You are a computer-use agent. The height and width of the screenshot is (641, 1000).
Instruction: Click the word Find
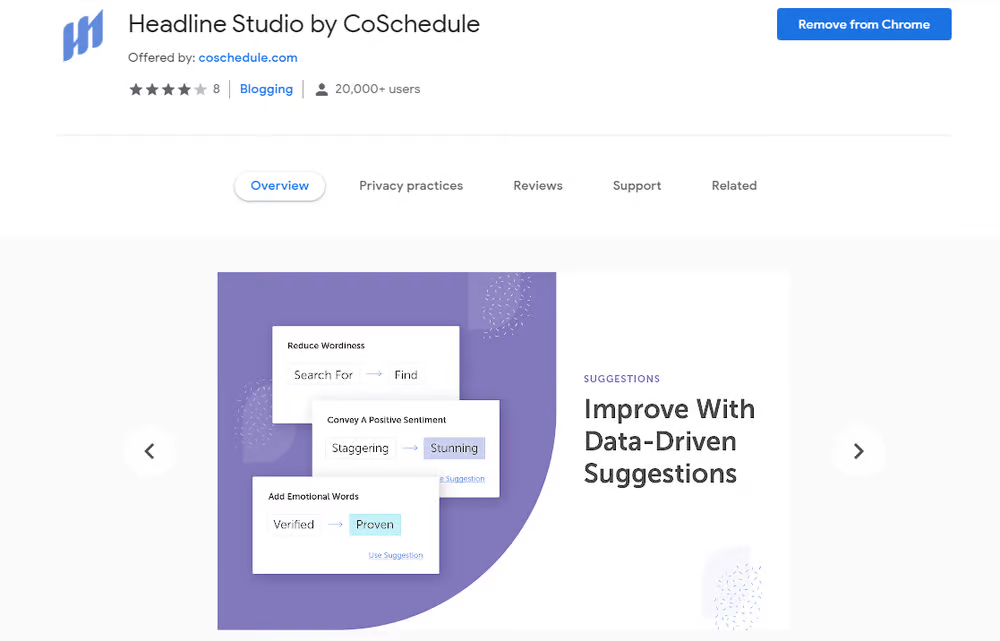406,375
